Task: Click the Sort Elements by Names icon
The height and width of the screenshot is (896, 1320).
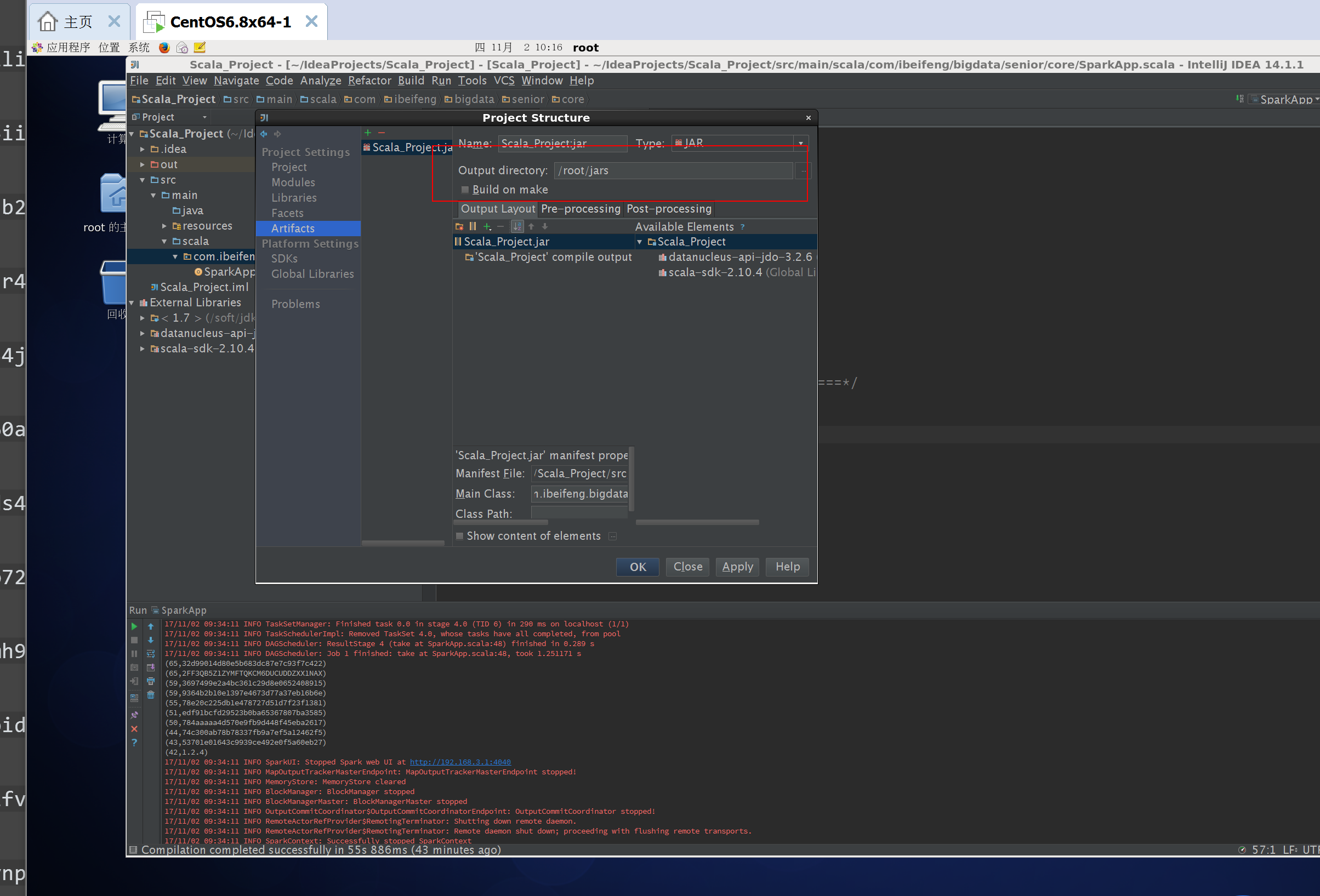Action: click(517, 226)
